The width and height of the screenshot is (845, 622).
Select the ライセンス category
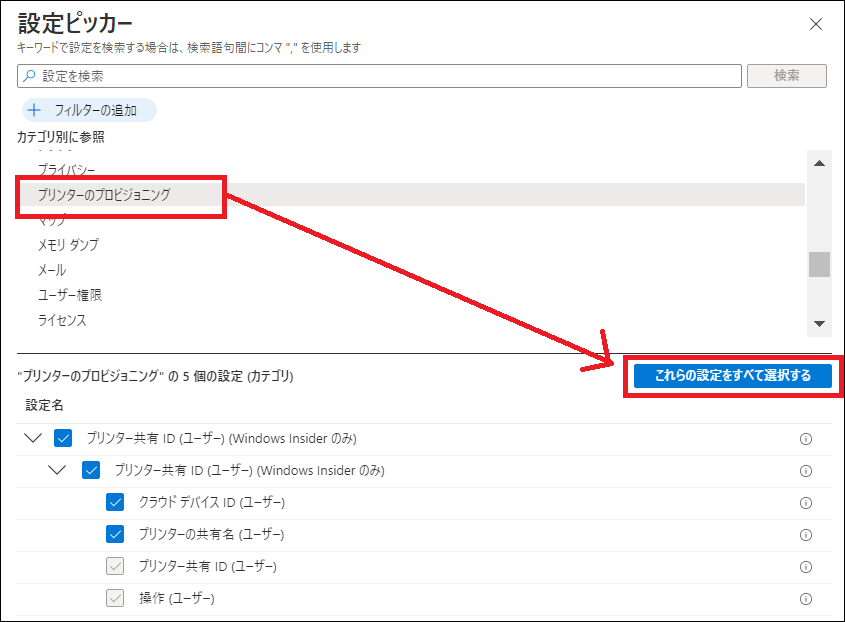[62, 320]
